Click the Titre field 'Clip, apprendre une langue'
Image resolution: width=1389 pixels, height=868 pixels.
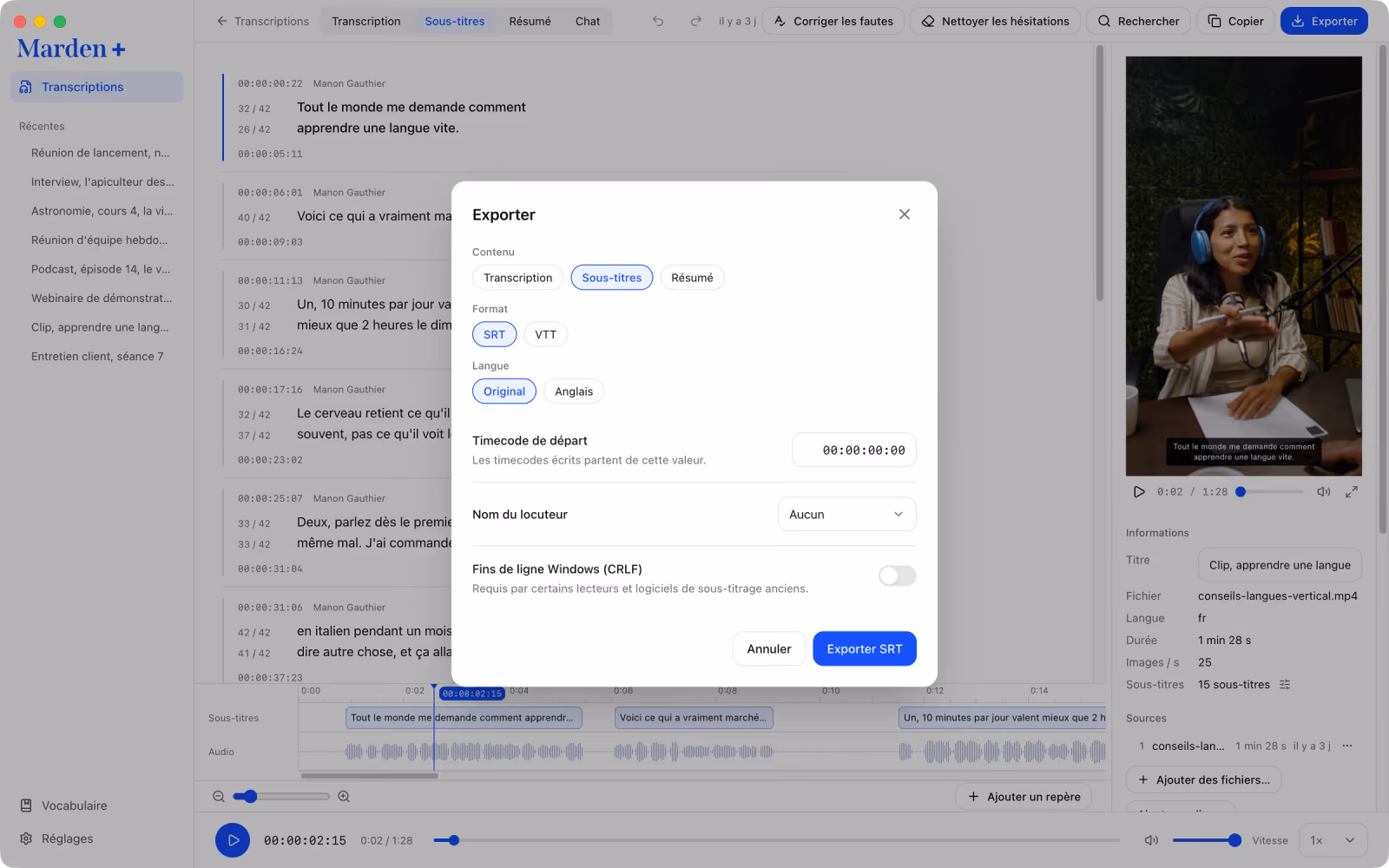click(1280, 565)
